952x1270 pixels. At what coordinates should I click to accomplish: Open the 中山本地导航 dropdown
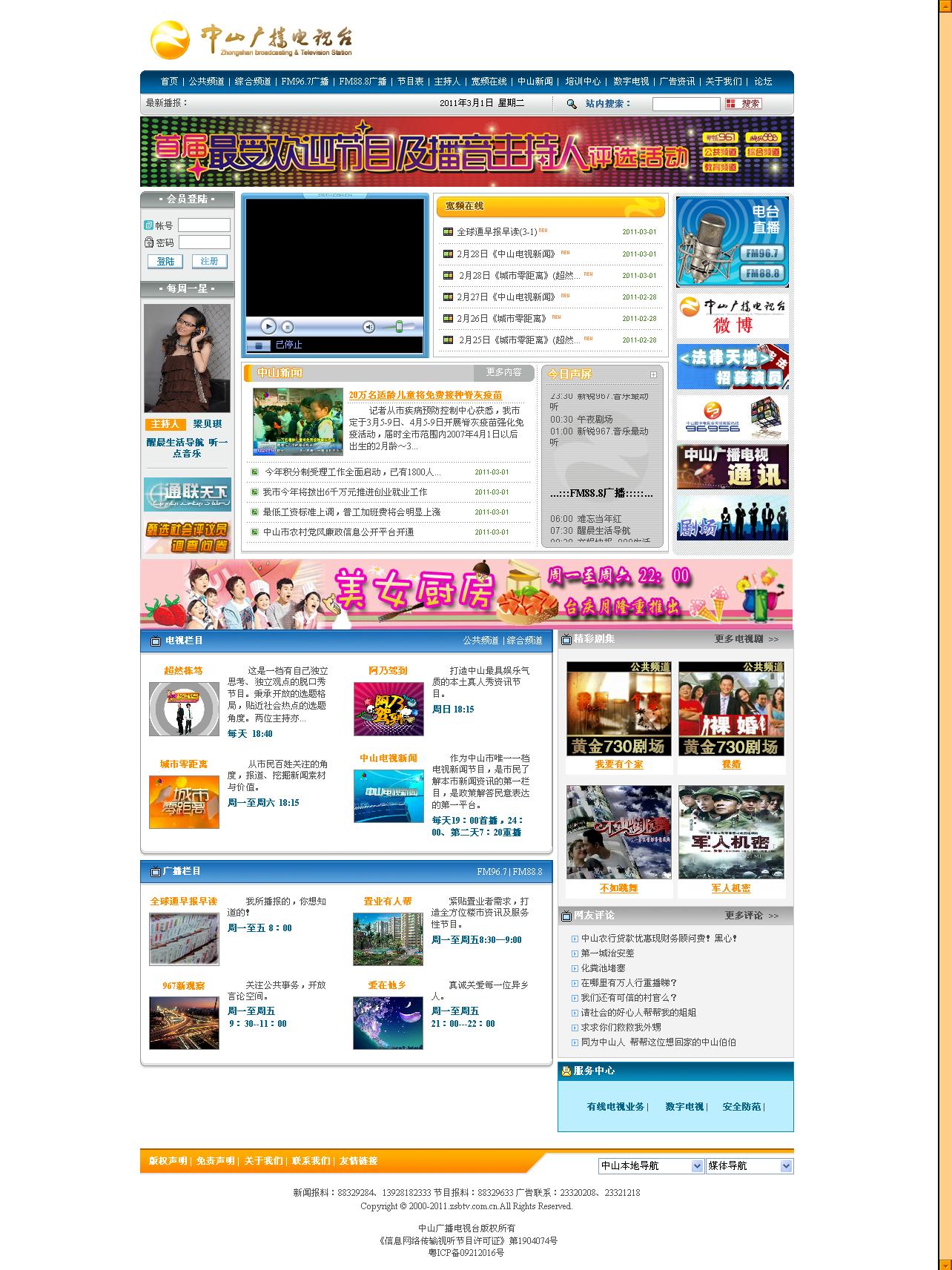pos(650,1166)
